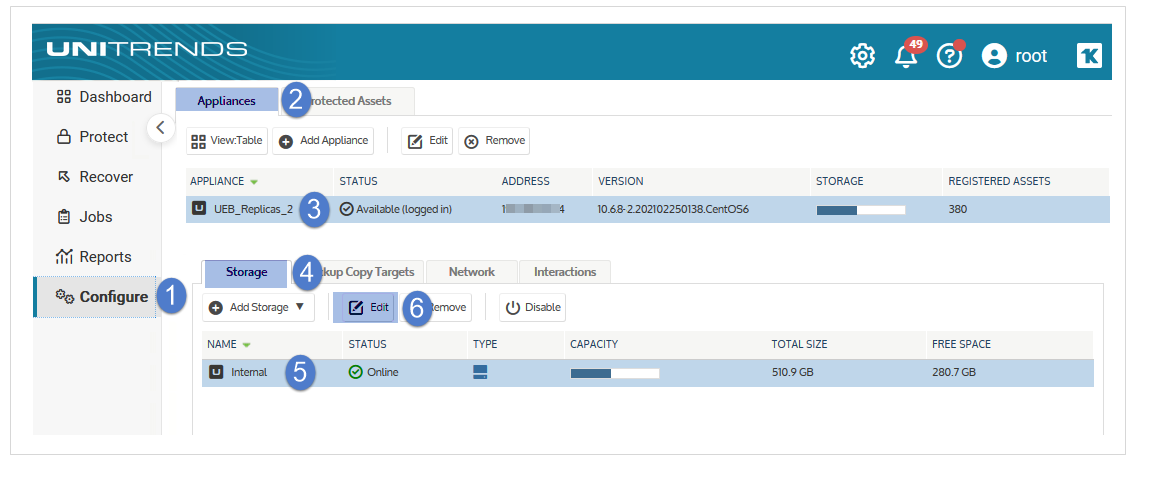Screen dimensions: 1153x482
Task: Click the View:Table button
Action: coord(227,141)
